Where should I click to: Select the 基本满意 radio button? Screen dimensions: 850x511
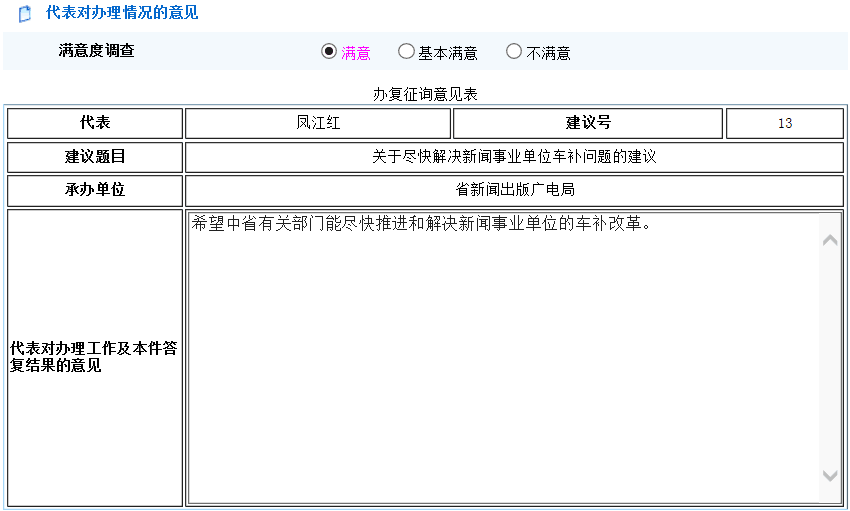pos(405,51)
